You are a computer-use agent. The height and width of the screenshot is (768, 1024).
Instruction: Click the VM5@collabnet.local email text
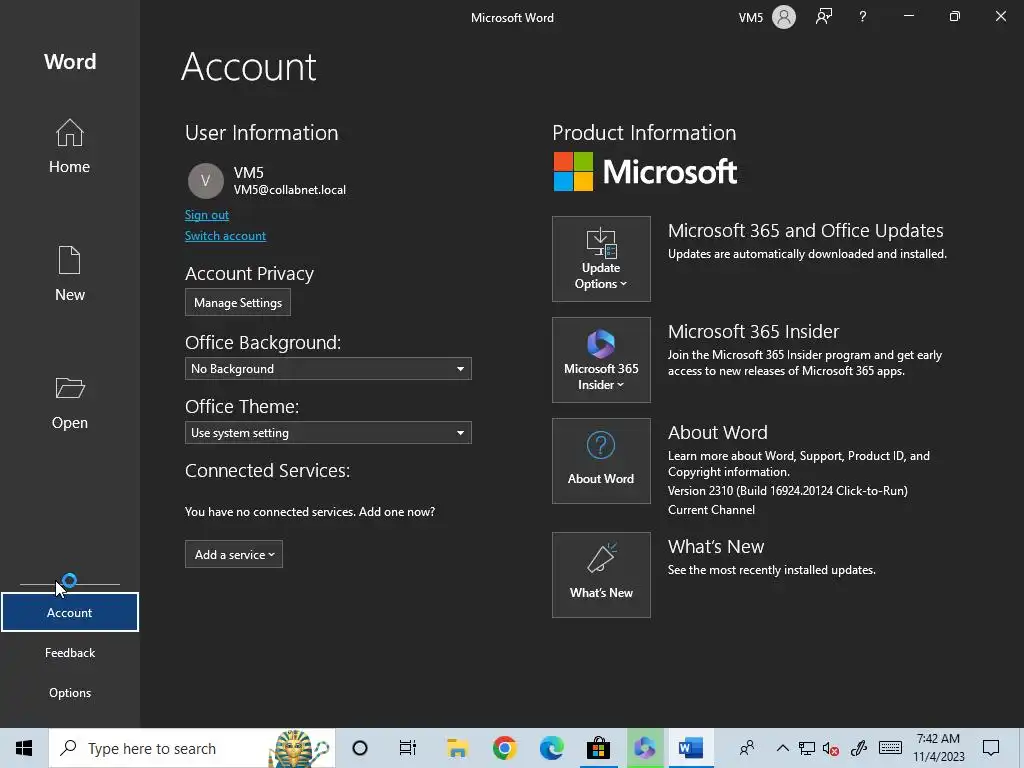point(290,190)
